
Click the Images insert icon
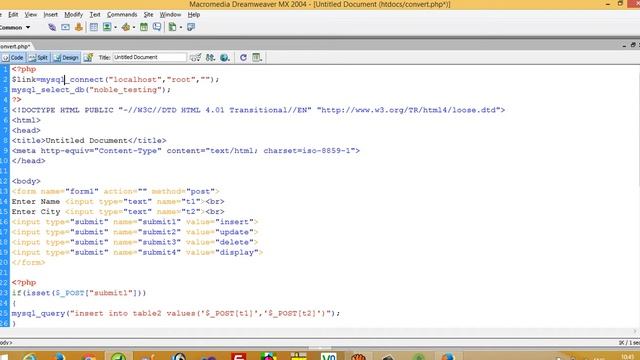pos(107,27)
